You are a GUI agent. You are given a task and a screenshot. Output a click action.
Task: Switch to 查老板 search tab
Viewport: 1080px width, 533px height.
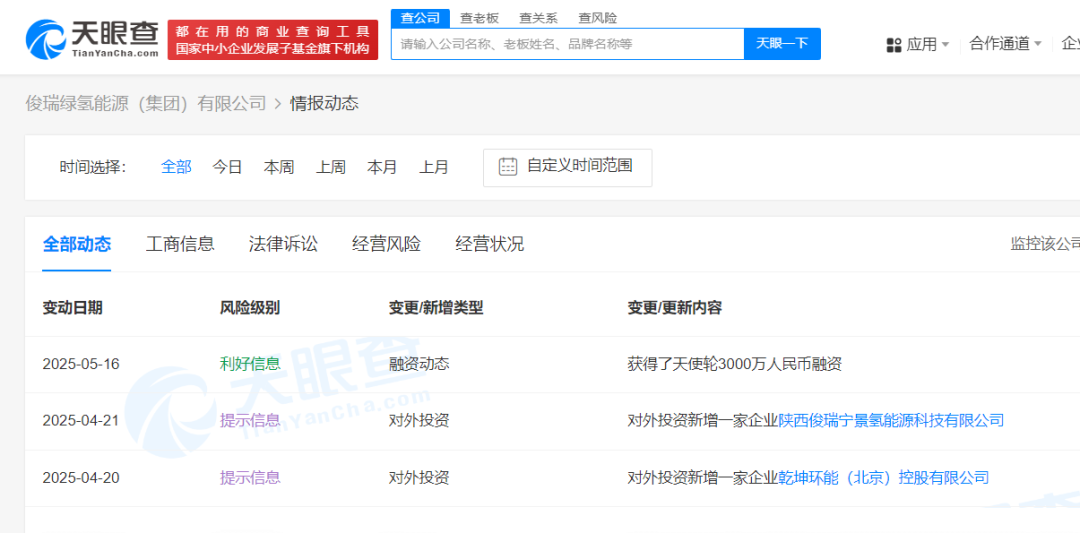[x=479, y=19]
